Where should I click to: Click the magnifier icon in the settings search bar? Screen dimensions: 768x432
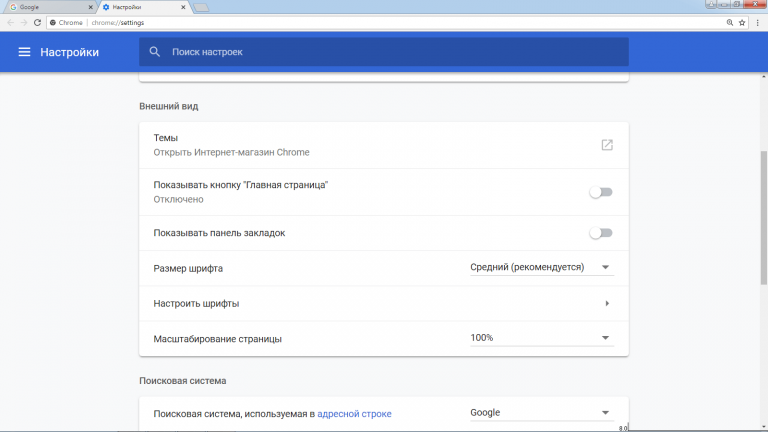click(x=155, y=52)
